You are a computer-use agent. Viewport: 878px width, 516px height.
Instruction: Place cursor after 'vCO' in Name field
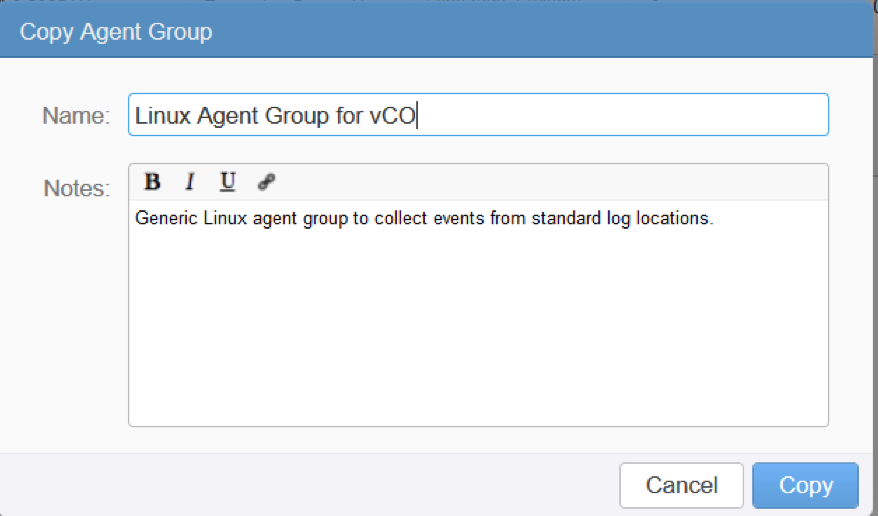click(417, 116)
